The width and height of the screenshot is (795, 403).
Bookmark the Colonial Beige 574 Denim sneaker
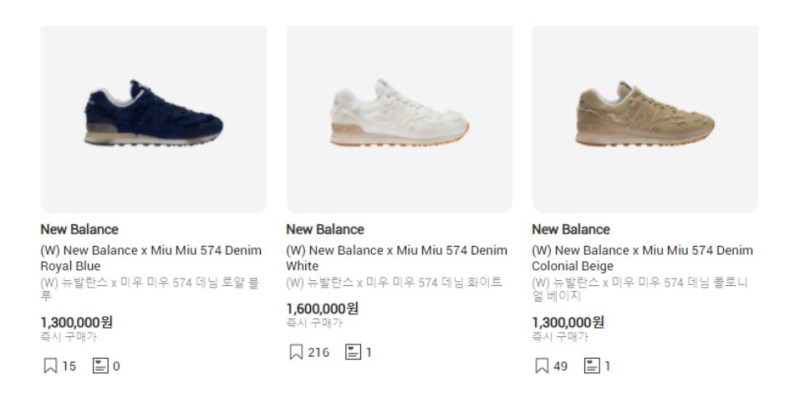[542, 366]
